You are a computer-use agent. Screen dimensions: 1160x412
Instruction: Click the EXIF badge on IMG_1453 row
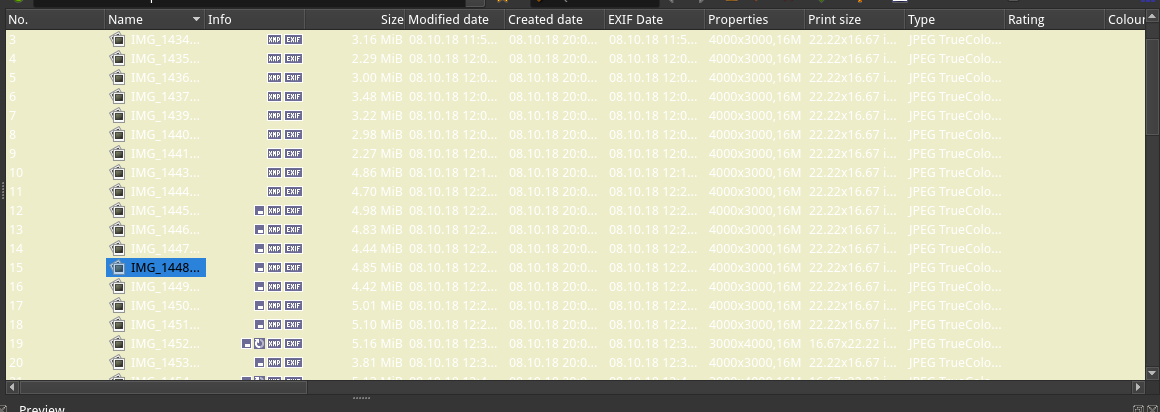[x=293, y=362]
